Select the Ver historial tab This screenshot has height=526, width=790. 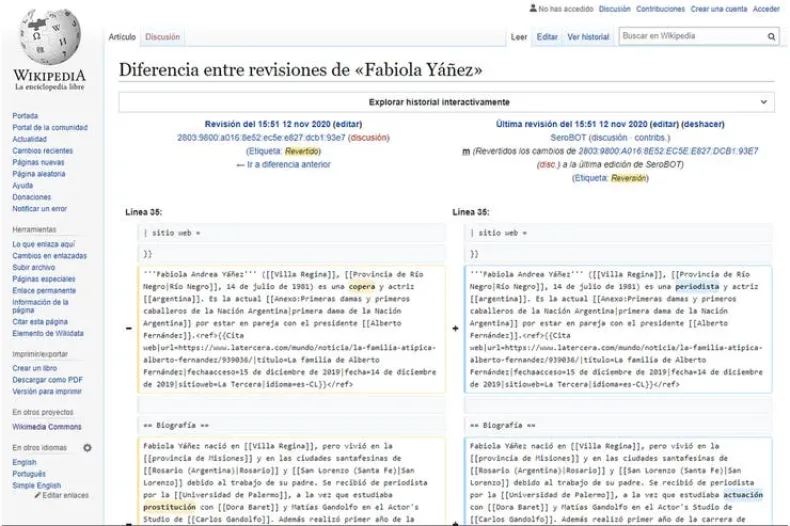coord(588,37)
